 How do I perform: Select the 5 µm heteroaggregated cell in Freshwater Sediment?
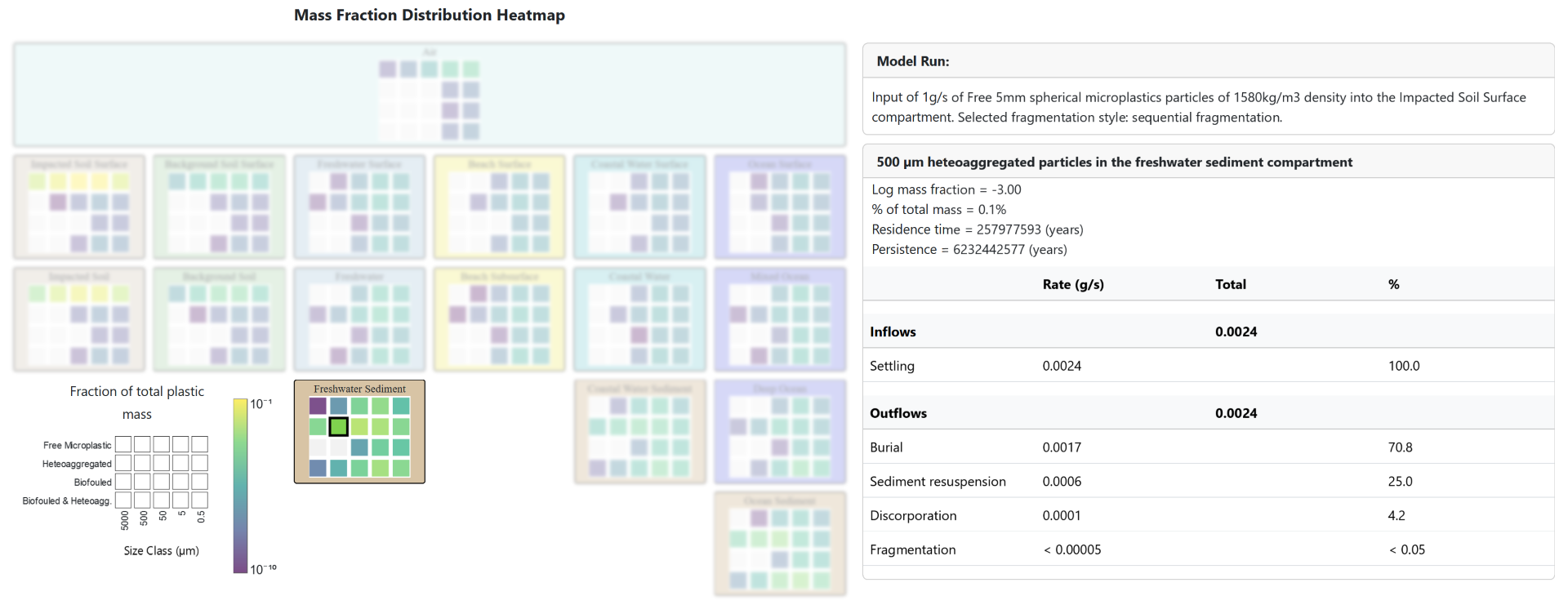tap(381, 426)
